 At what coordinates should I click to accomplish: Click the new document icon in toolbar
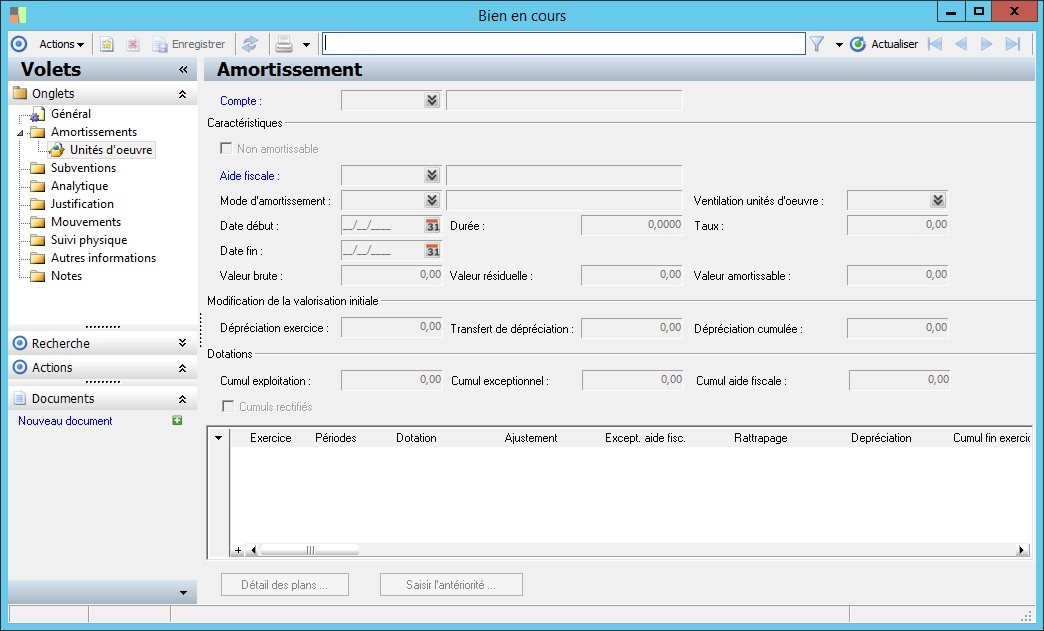point(107,44)
